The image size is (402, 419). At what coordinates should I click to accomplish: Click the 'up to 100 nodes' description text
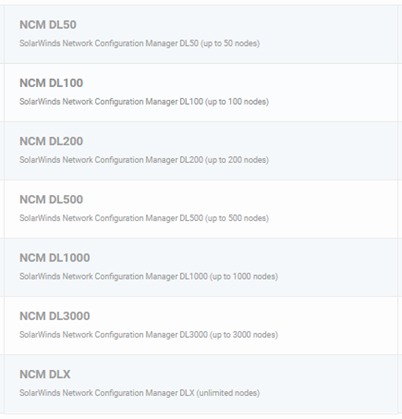tap(144, 102)
